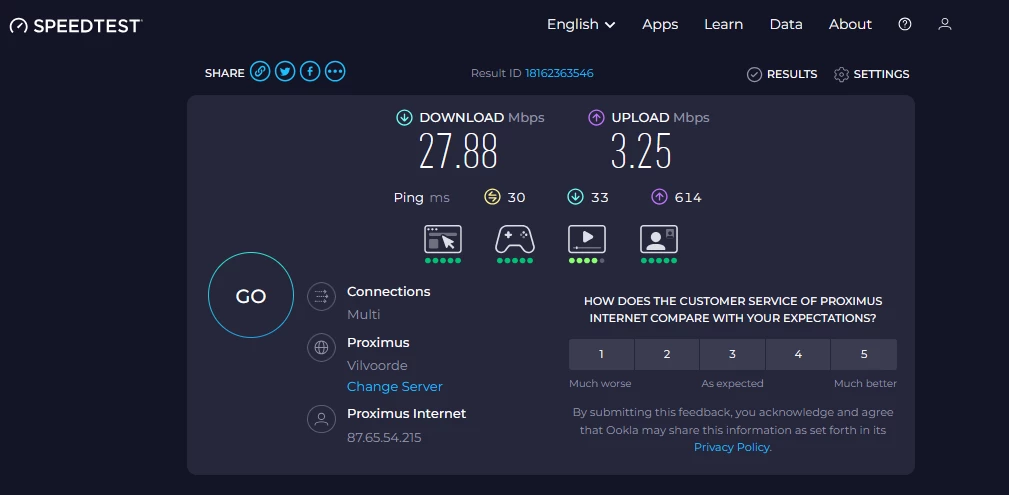Screen dimensions: 1009x495
Task: Click the video chat performance icon
Action: point(659,239)
